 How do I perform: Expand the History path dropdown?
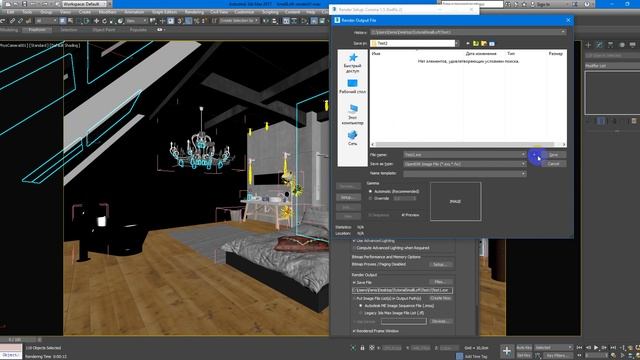[x=563, y=32]
